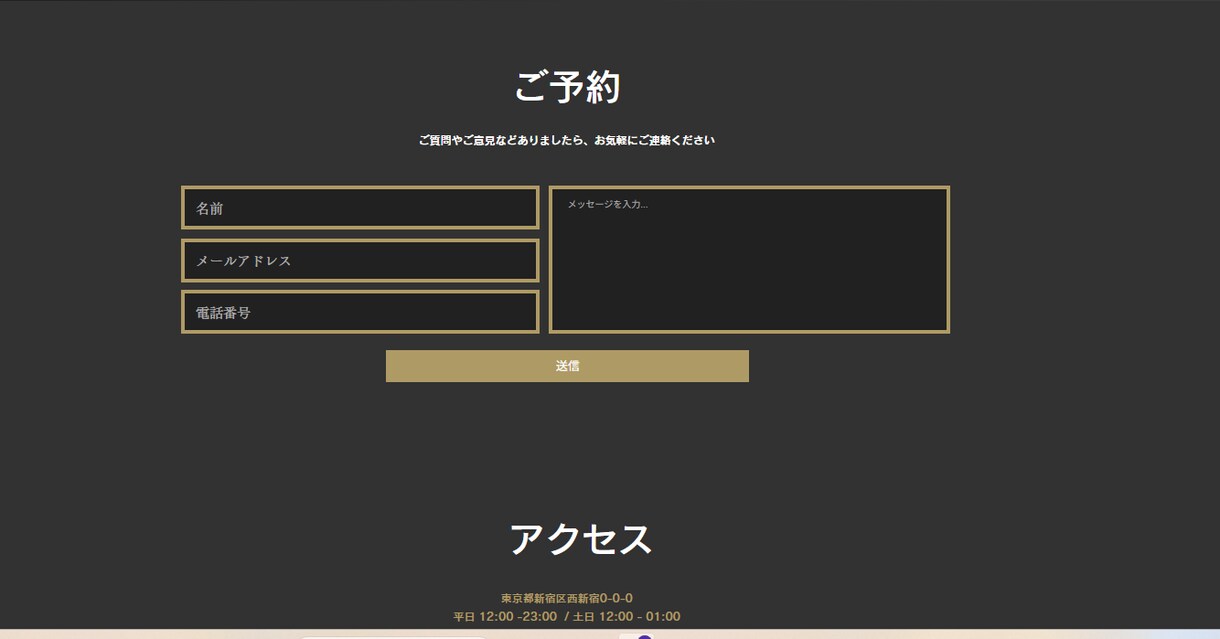Viewport: 1220px width, 639px height.
Task: Submit the form with the 送信 button
Action: point(567,366)
